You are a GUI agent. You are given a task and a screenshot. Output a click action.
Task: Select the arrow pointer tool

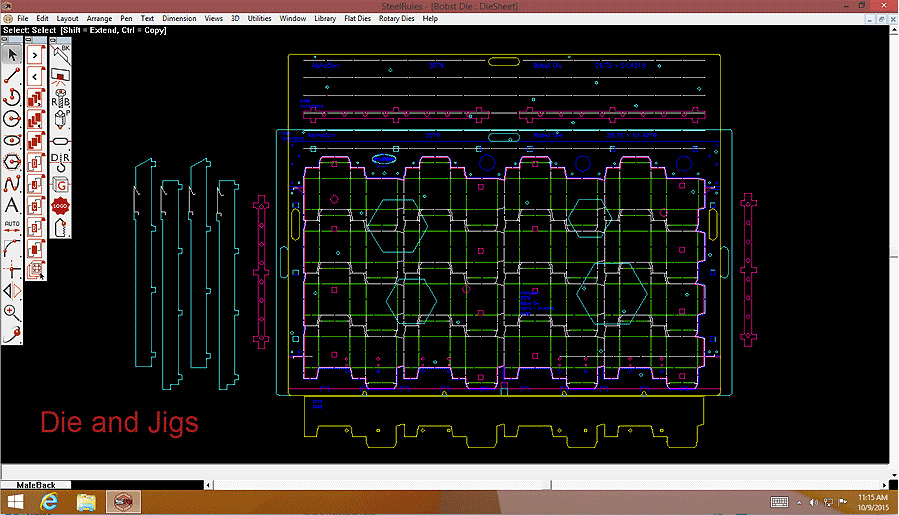coord(12,53)
